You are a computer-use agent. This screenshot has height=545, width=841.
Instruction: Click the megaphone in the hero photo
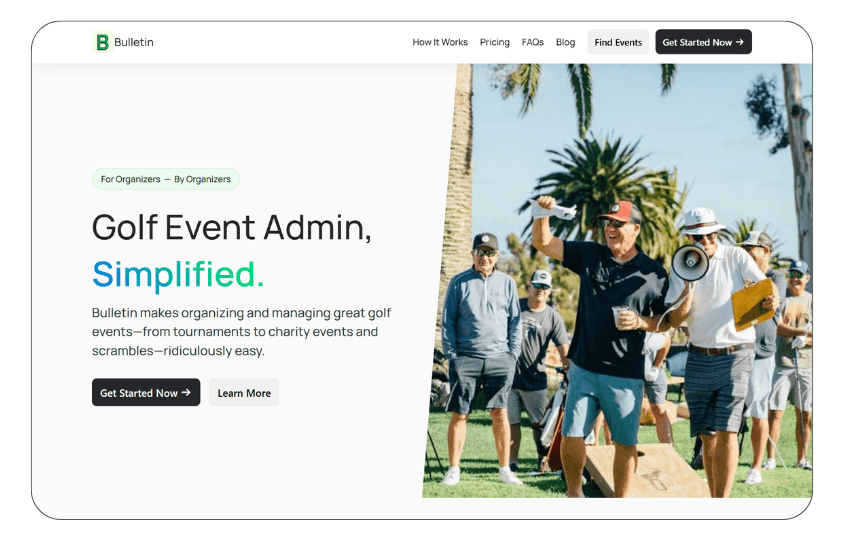(691, 262)
